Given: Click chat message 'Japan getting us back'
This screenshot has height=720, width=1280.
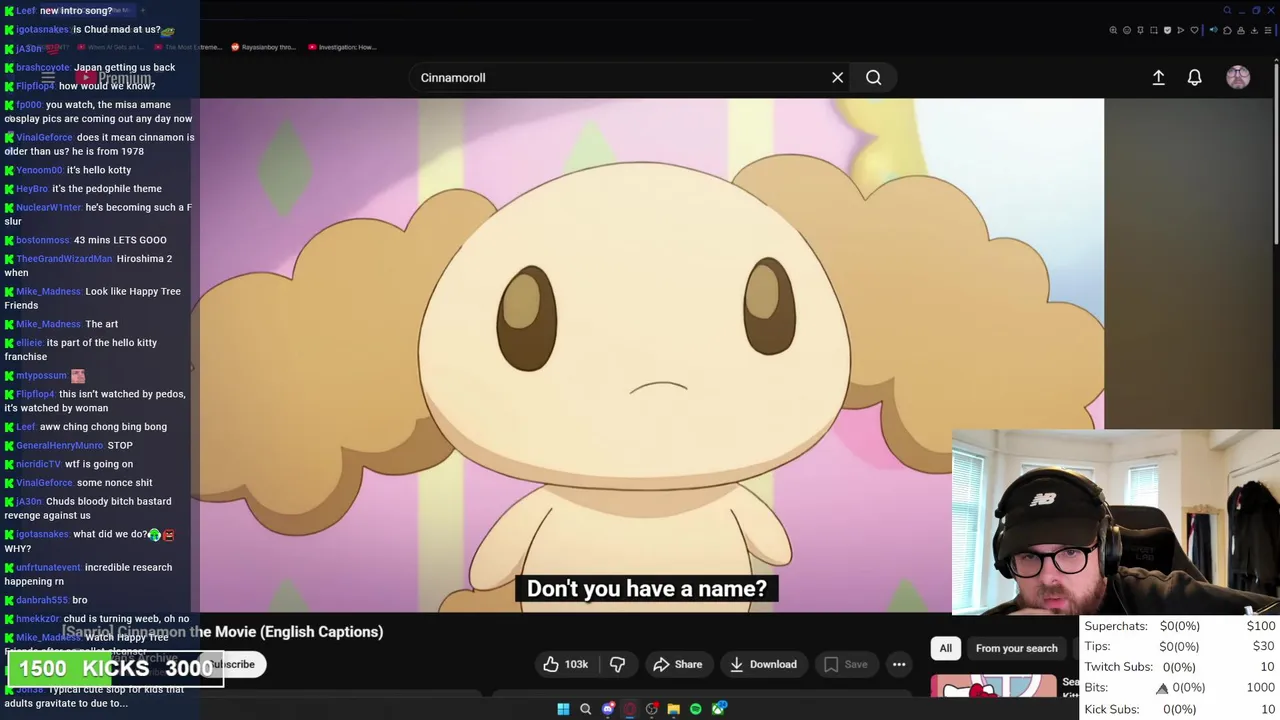Looking at the screenshot, I should (124, 67).
